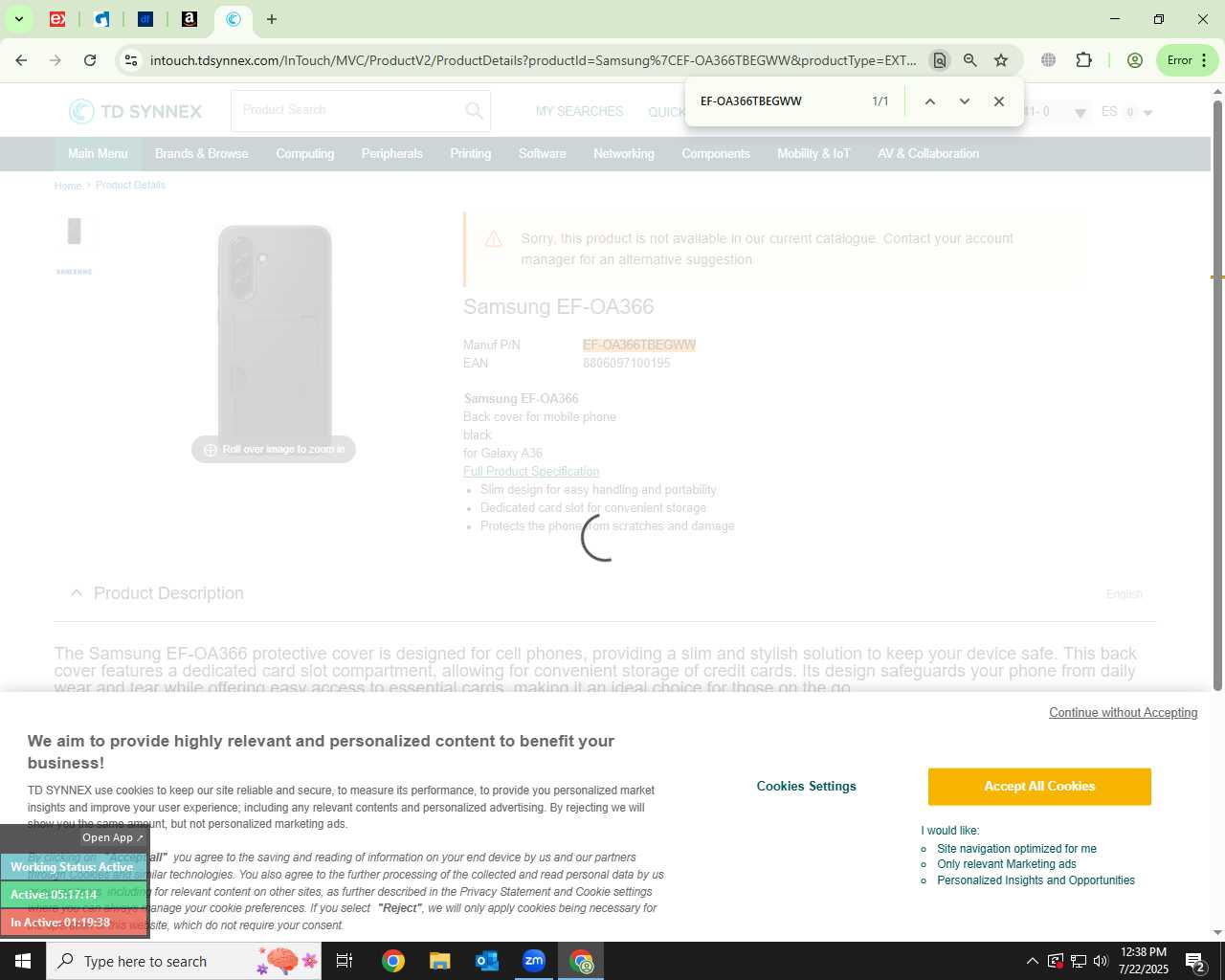Click the find bar text field
This screenshot has height=980, width=1225.
[777, 101]
